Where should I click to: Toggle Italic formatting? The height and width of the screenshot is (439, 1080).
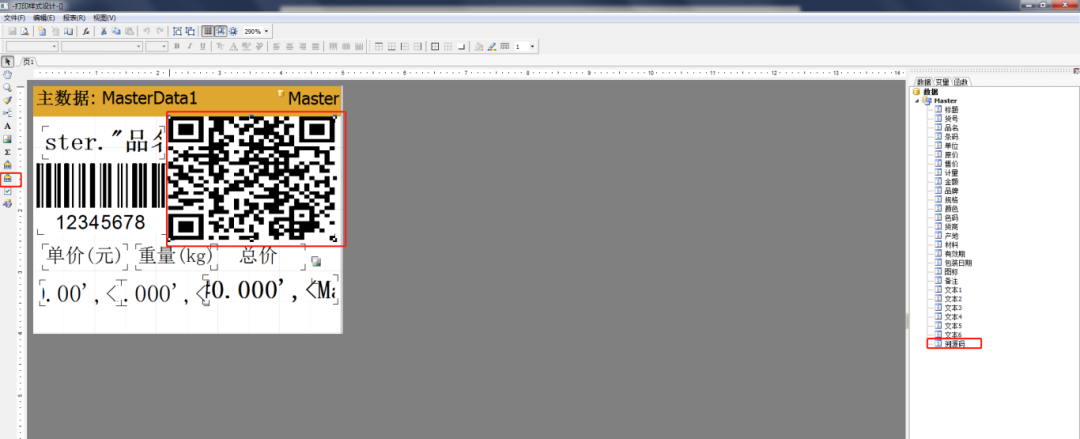(189, 47)
